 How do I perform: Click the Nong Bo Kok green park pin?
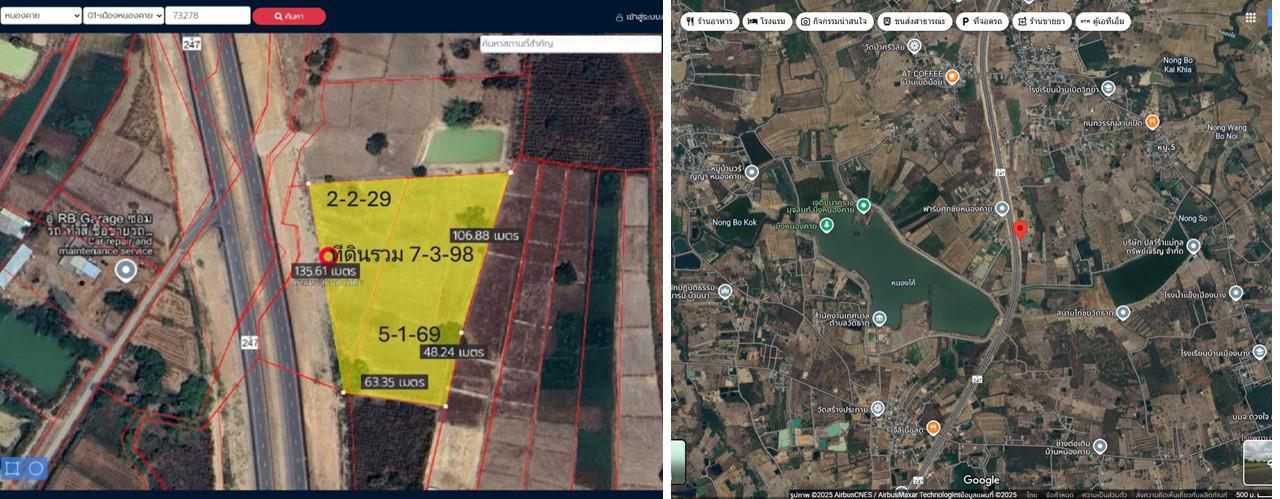[826, 224]
